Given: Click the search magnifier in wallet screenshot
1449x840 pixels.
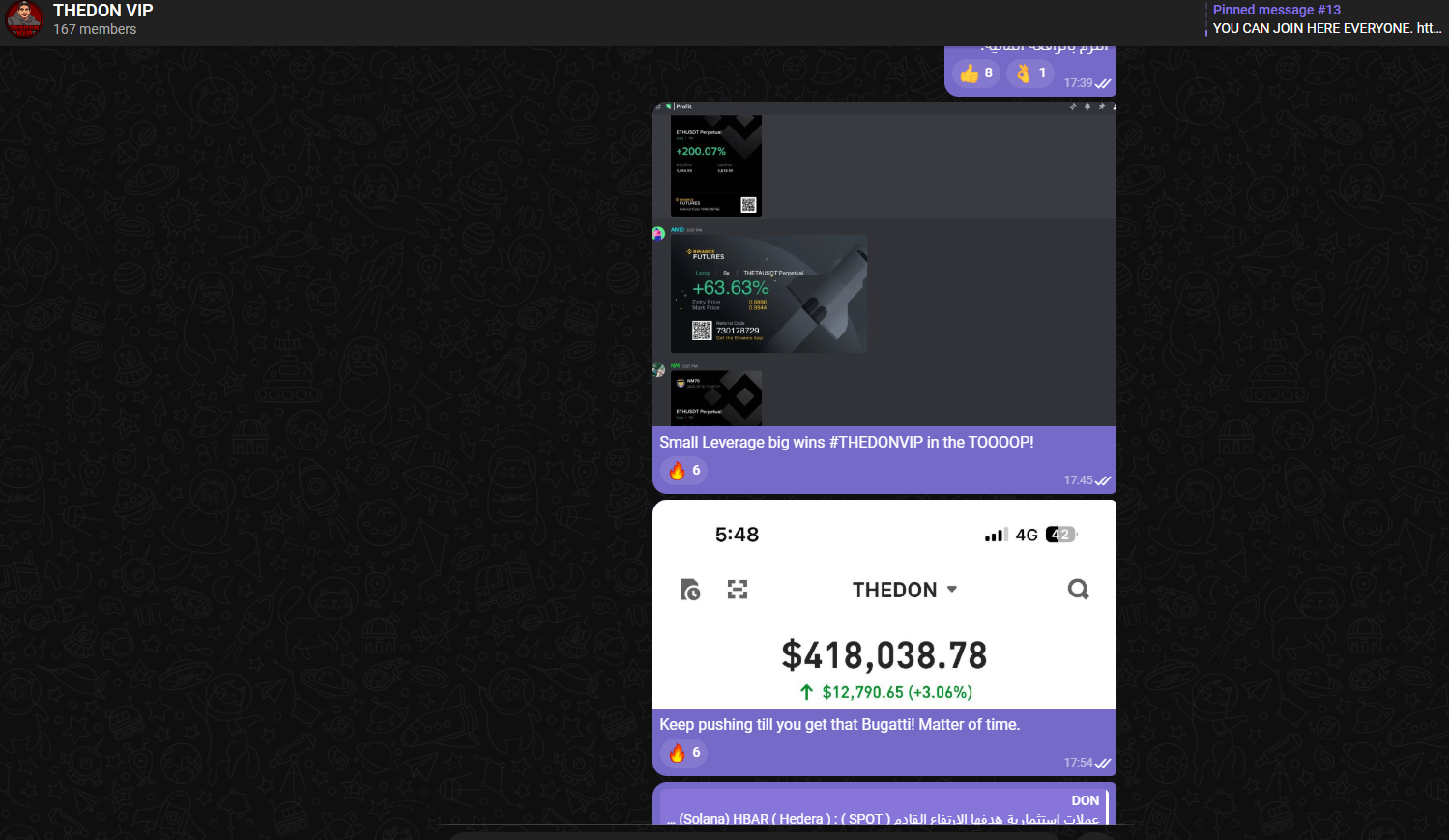Looking at the screenshot, I should click(x=1078, y=589).
